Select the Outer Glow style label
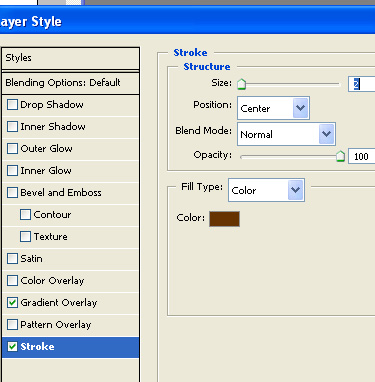 click(46, 149)
